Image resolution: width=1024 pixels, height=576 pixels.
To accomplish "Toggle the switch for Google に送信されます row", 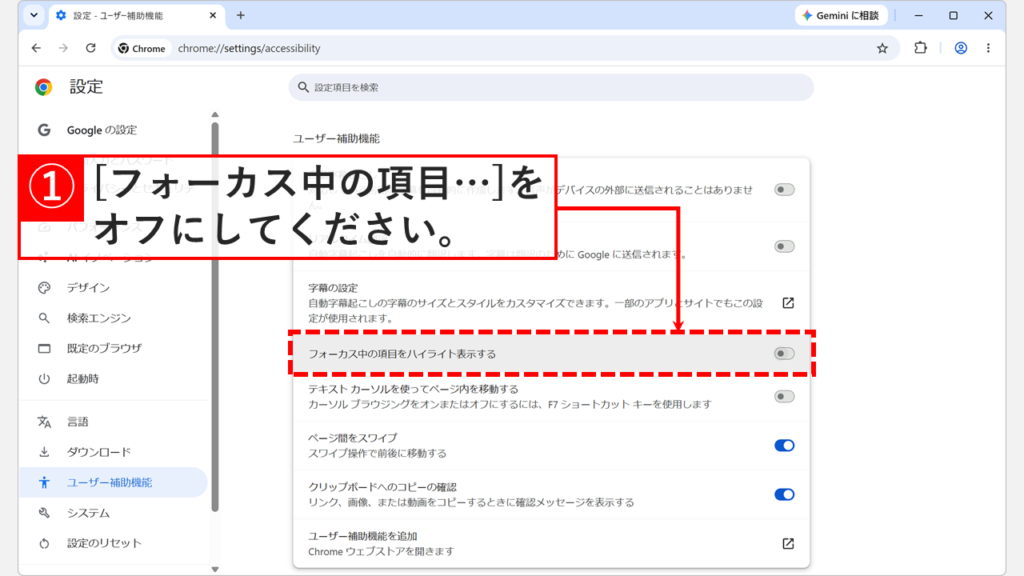I will click(784, 246).
